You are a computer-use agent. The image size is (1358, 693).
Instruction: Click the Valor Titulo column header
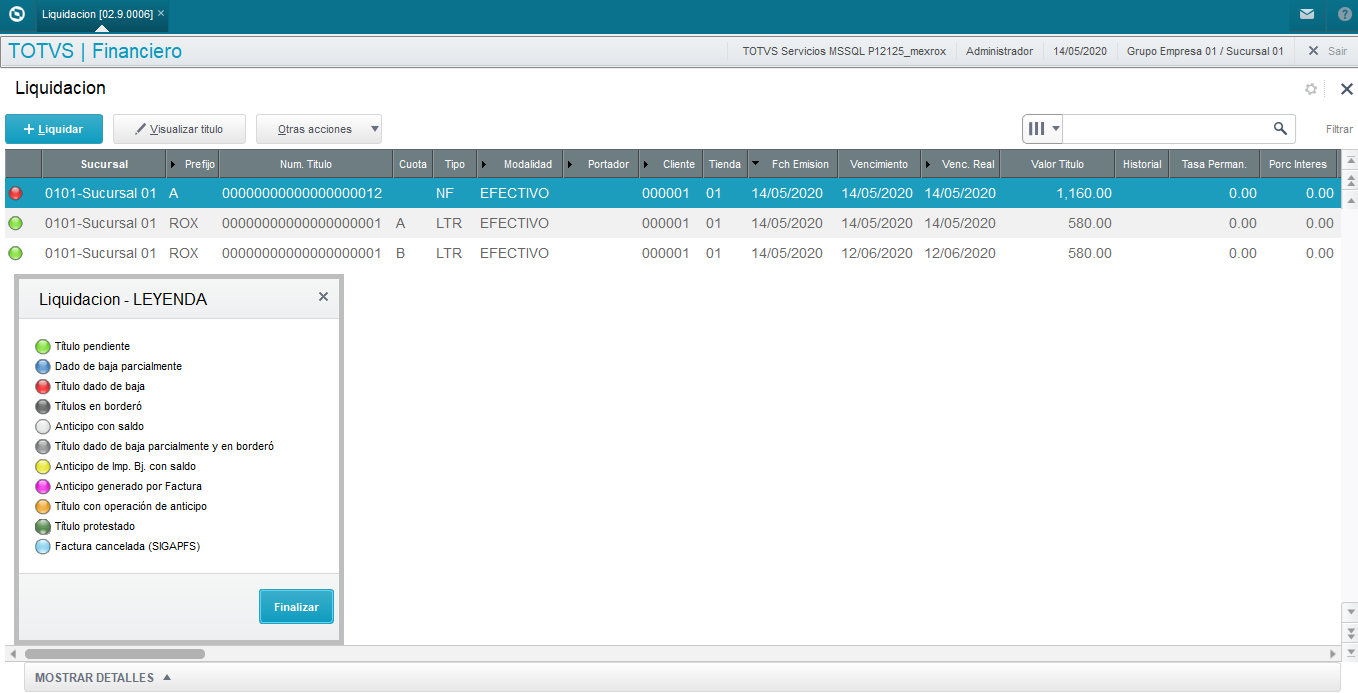pos(1057,164)
